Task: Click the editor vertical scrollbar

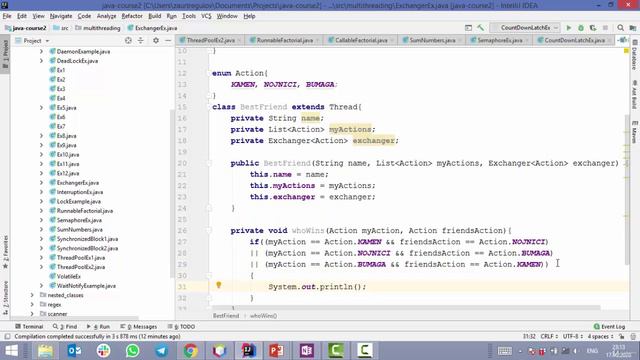Action: (x=627, y=189)
